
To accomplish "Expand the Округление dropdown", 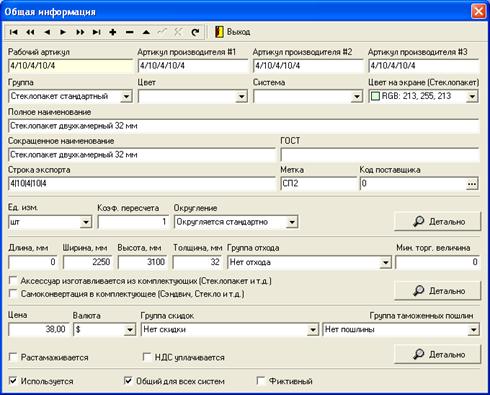I will coord(292,222).
